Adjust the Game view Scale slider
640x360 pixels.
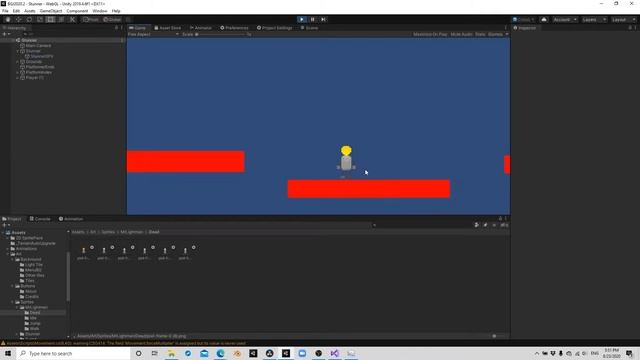click(x=221, y=34)
